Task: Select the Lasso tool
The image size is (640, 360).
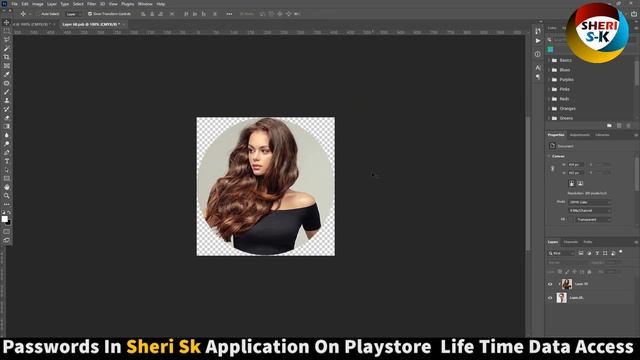Action: click(x=7, y=40)
